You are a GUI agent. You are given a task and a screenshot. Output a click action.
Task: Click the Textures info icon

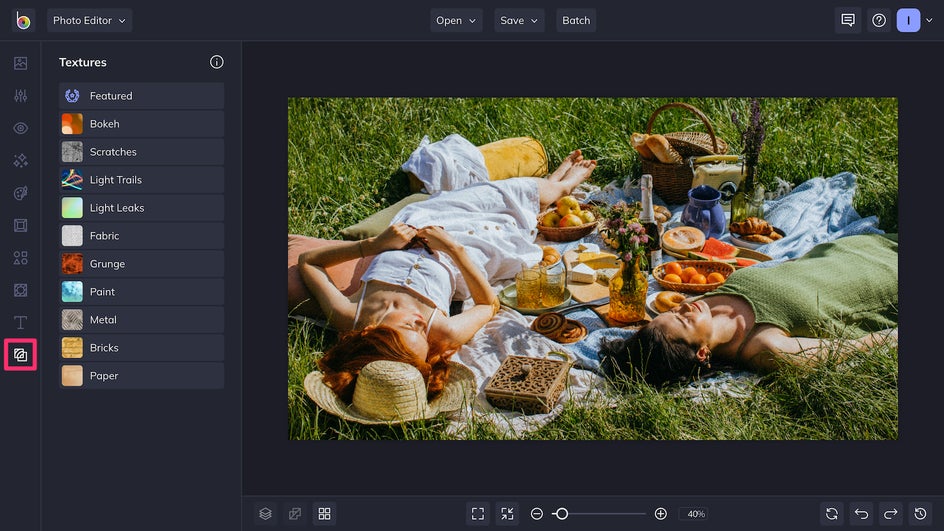(x=217, y=62)
